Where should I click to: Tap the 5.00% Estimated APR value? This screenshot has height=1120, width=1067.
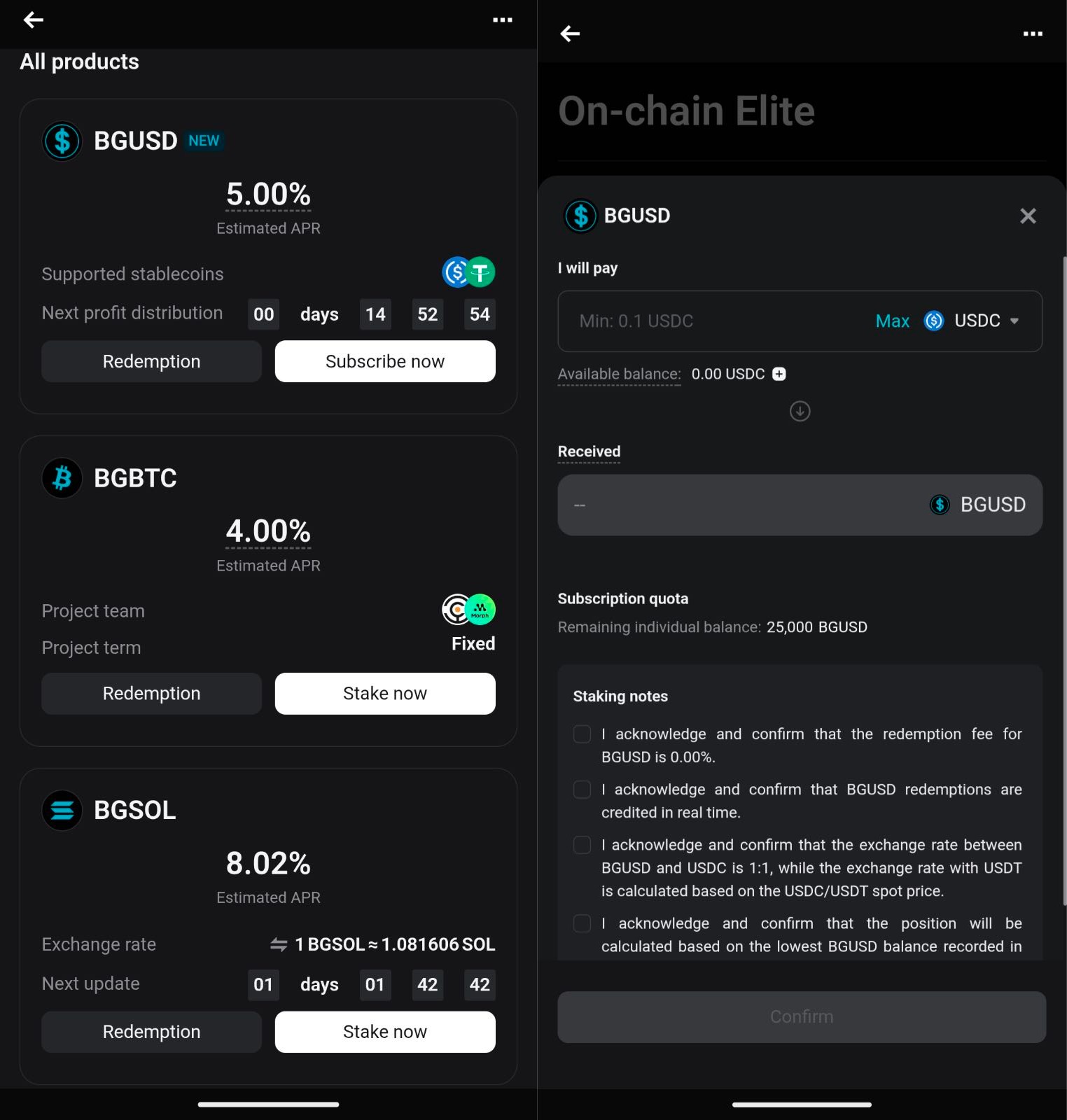[x=268, y=194]
